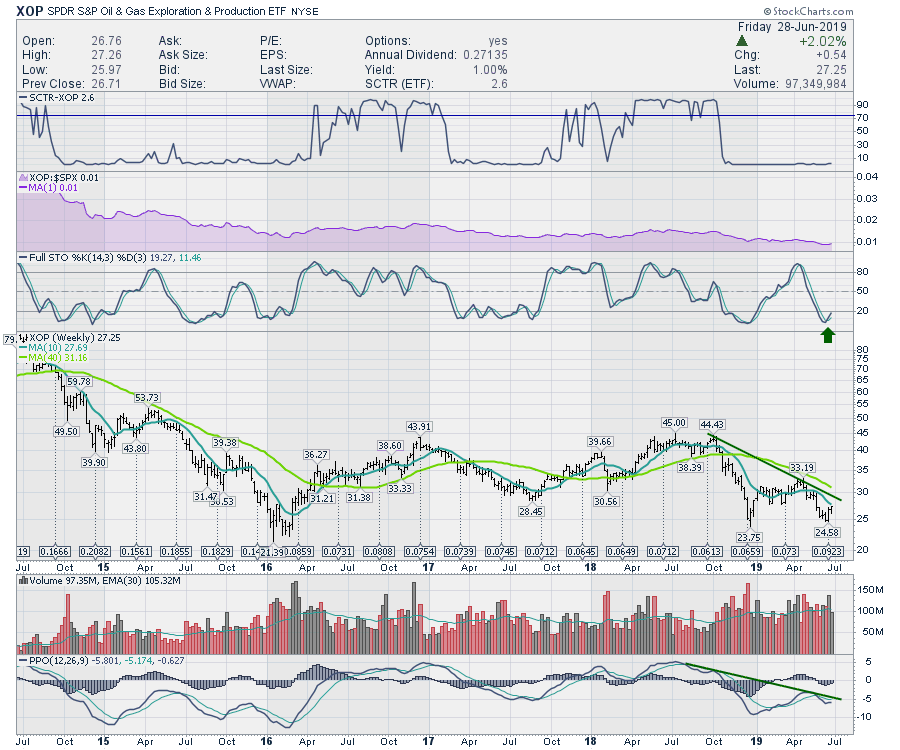Click the 24.58 price low label
Viewport: 900px width, 750px height.
827,533
